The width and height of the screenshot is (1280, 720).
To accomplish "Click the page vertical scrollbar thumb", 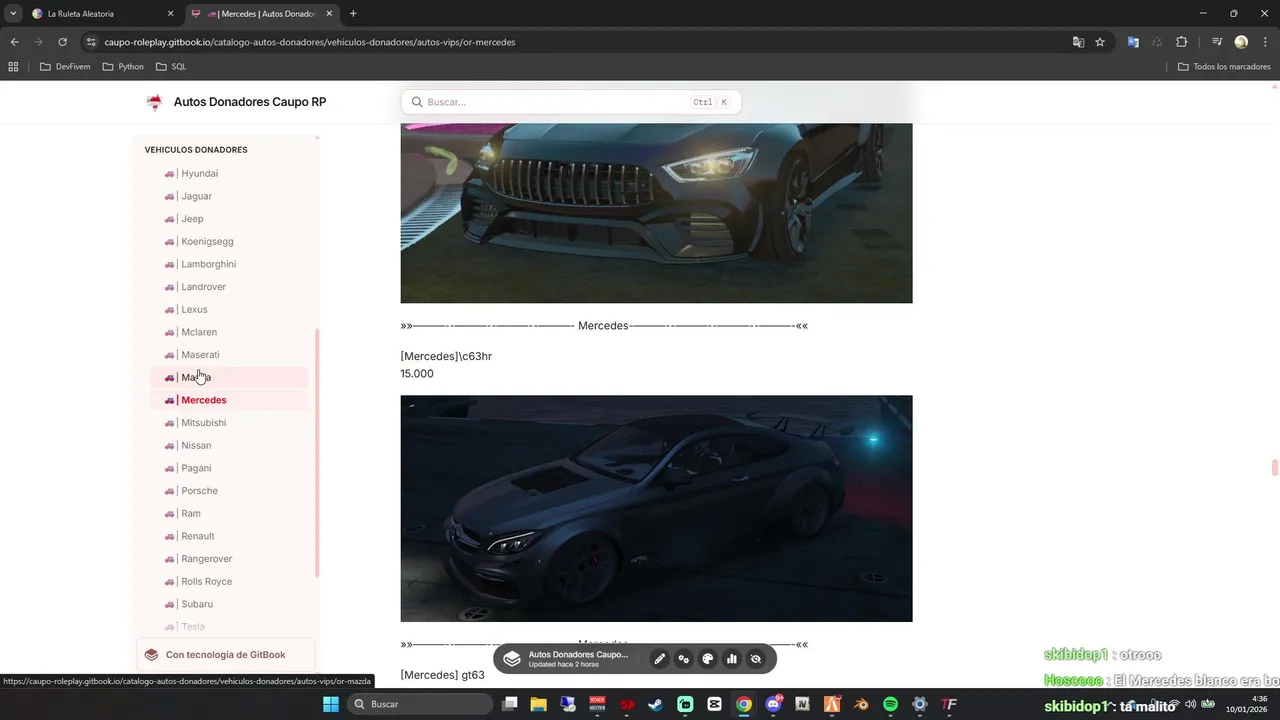I will click(1275, 468).
